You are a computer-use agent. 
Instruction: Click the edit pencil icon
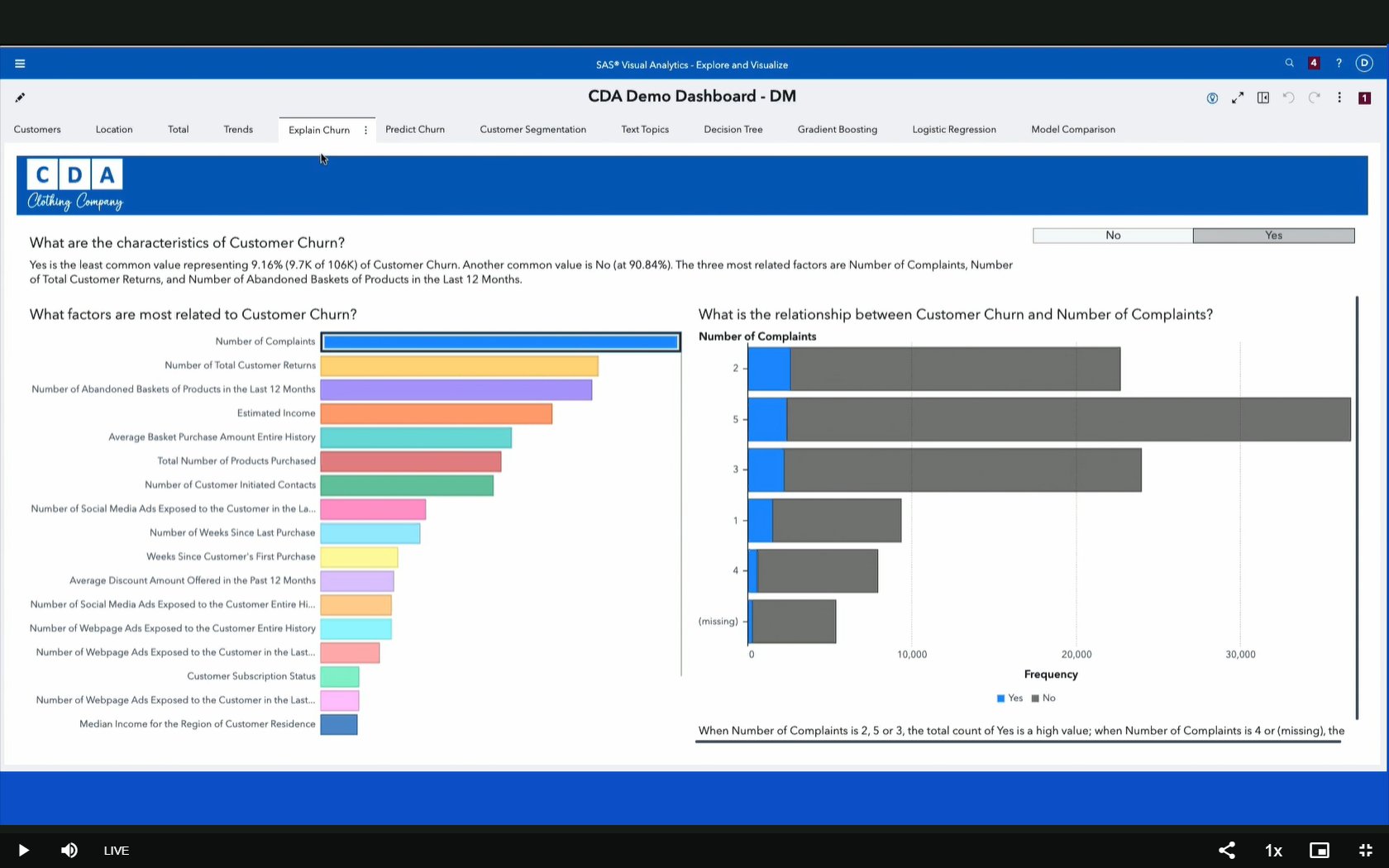click(x=20, y=98)
